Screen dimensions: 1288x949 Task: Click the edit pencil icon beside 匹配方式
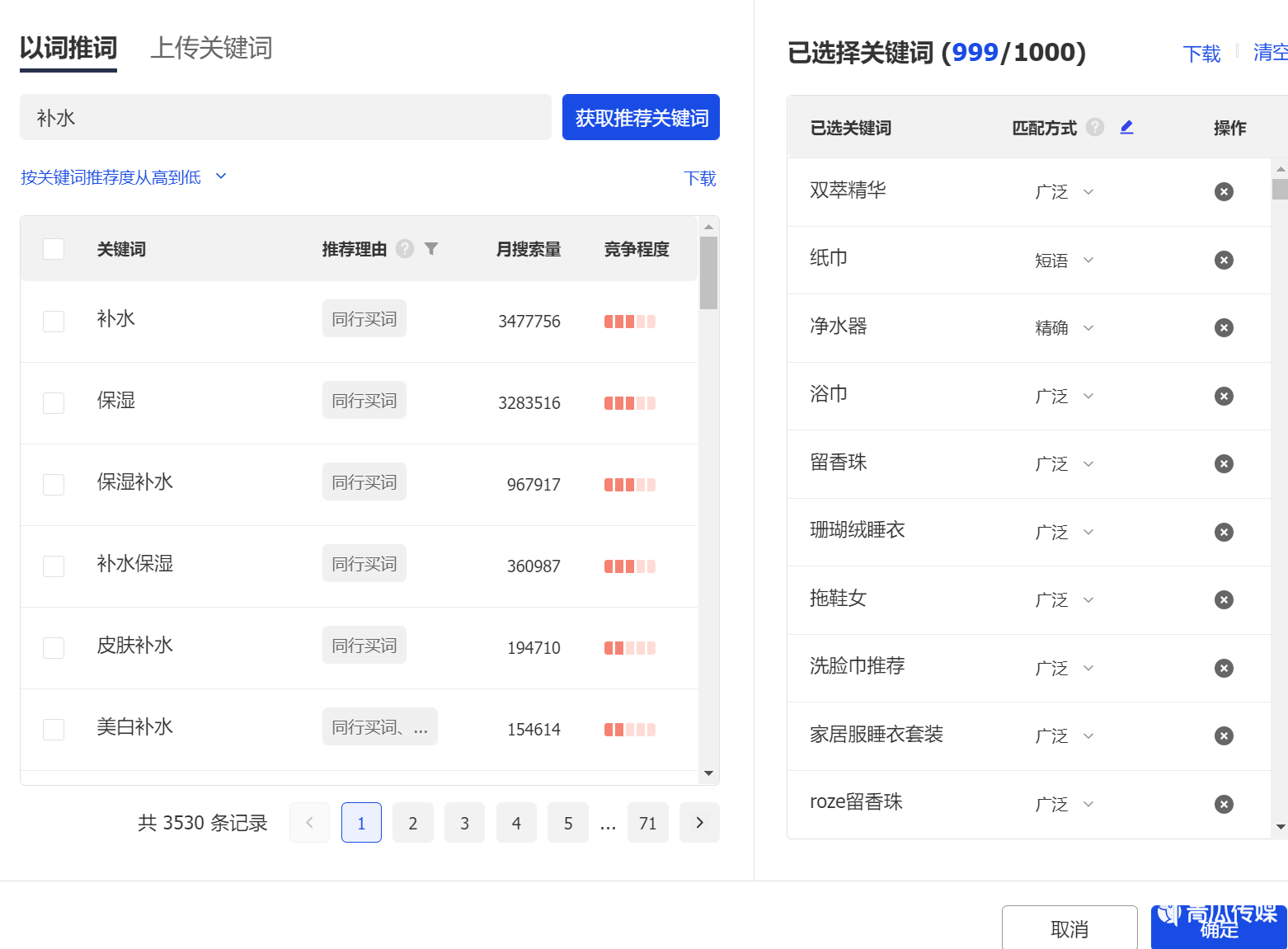click(1126, 127)
